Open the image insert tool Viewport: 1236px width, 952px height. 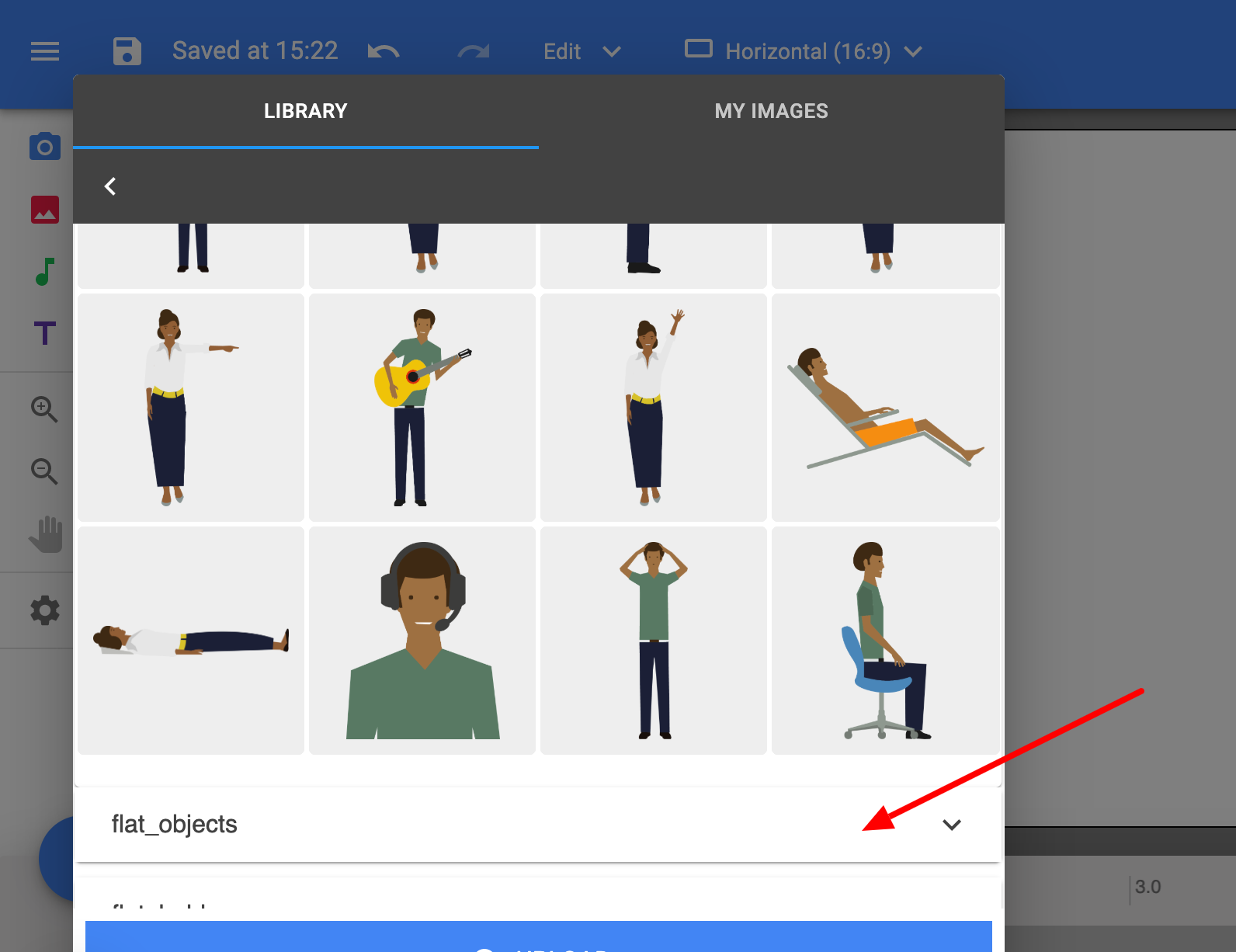click(45, 209)
